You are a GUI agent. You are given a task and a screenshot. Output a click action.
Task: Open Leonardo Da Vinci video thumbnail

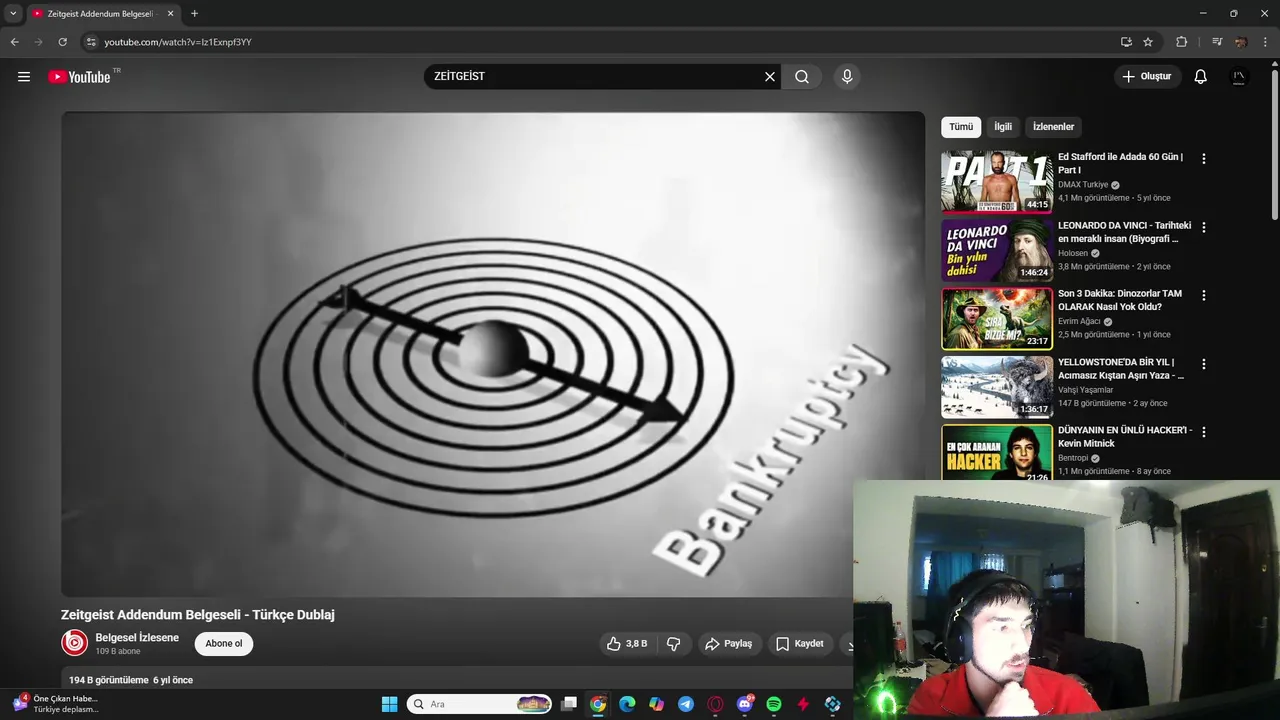996,250
